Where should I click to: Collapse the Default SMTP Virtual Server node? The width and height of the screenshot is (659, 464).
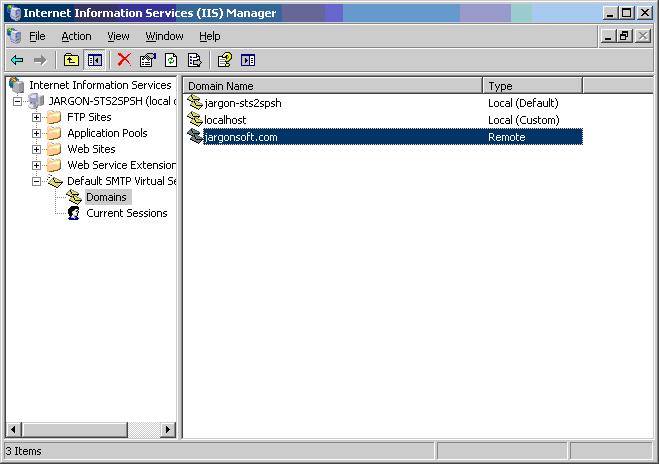tap(37, 181)
